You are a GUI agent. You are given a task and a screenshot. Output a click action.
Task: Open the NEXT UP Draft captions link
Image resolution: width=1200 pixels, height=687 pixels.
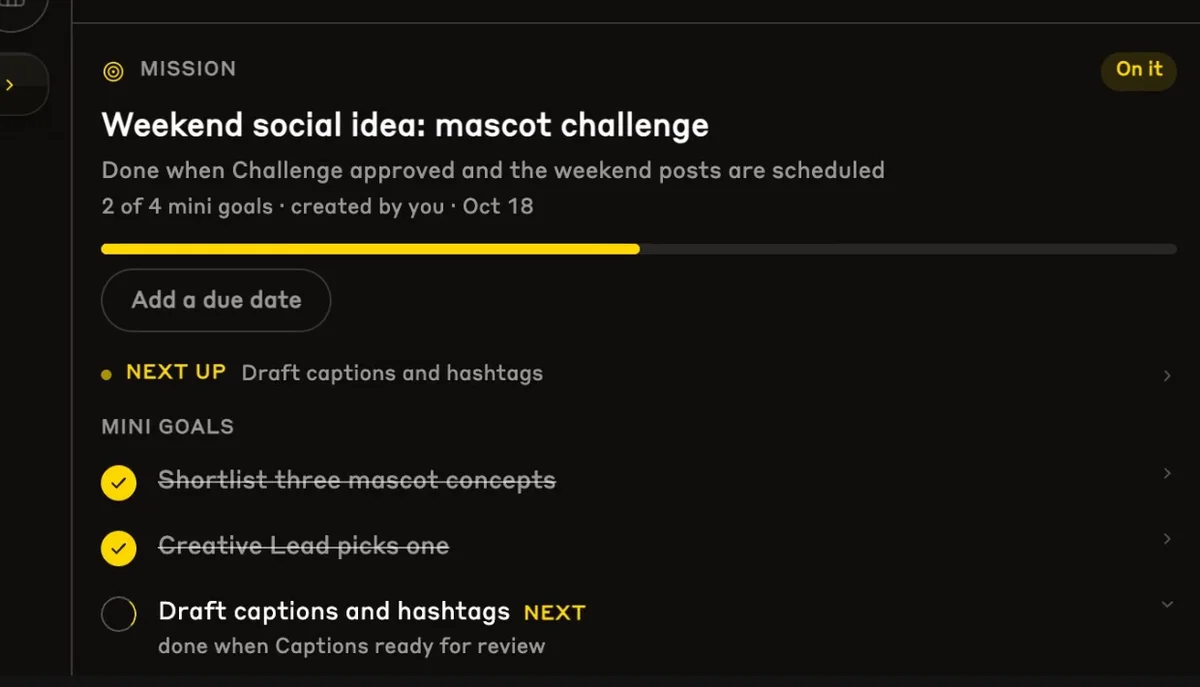[x=392, y=374]
